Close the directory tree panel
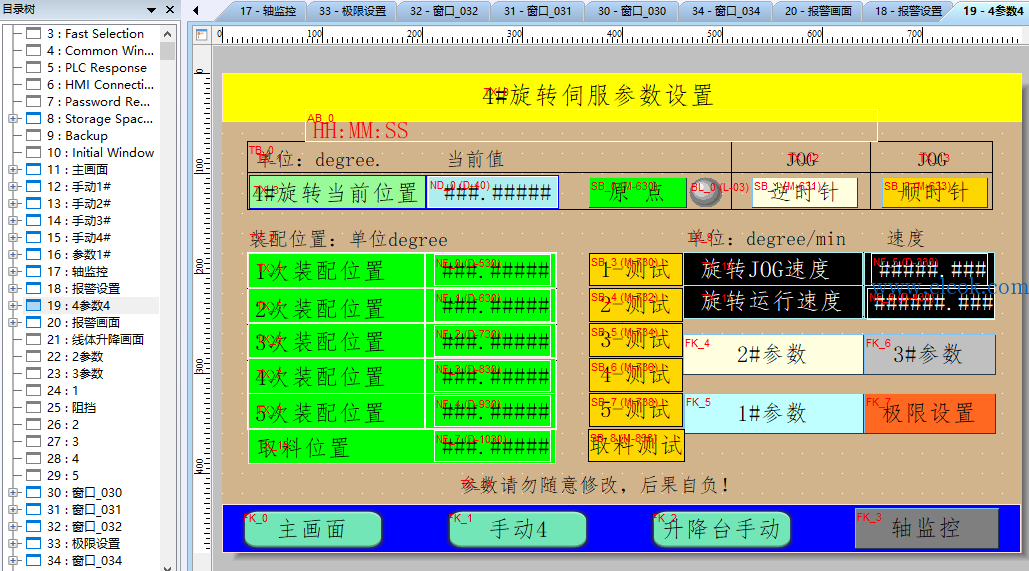This screenshot has height=571, width=1029. click(170, 9)
